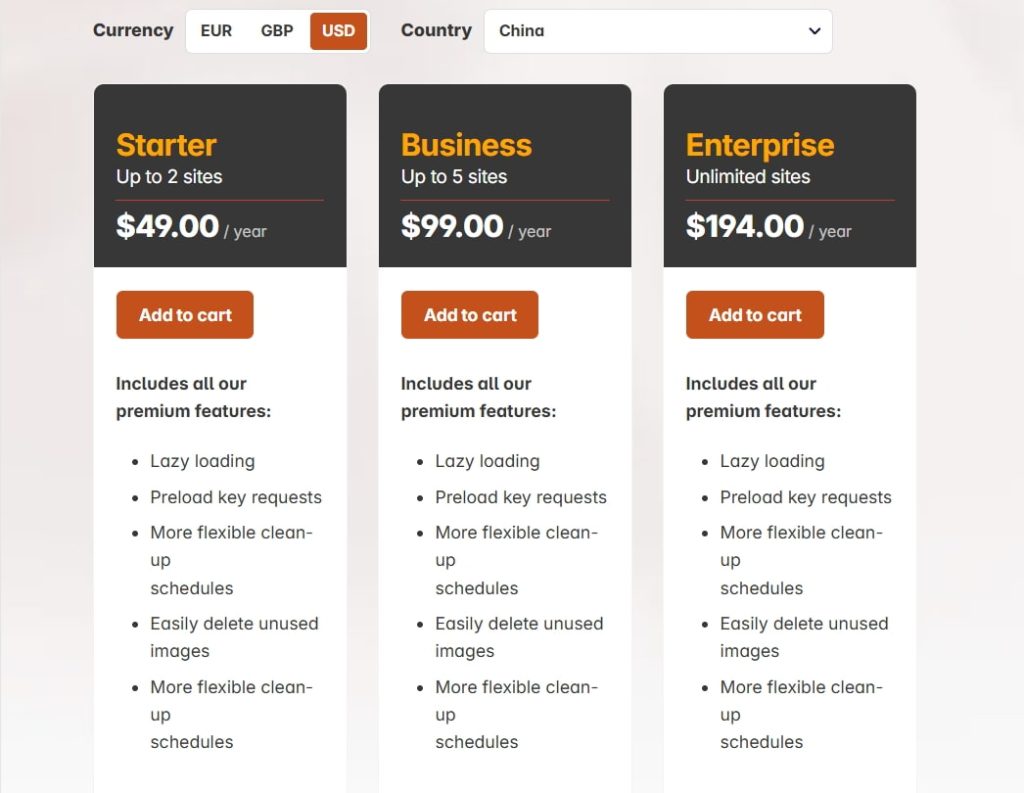Select the USD currency option

(338, 31)
